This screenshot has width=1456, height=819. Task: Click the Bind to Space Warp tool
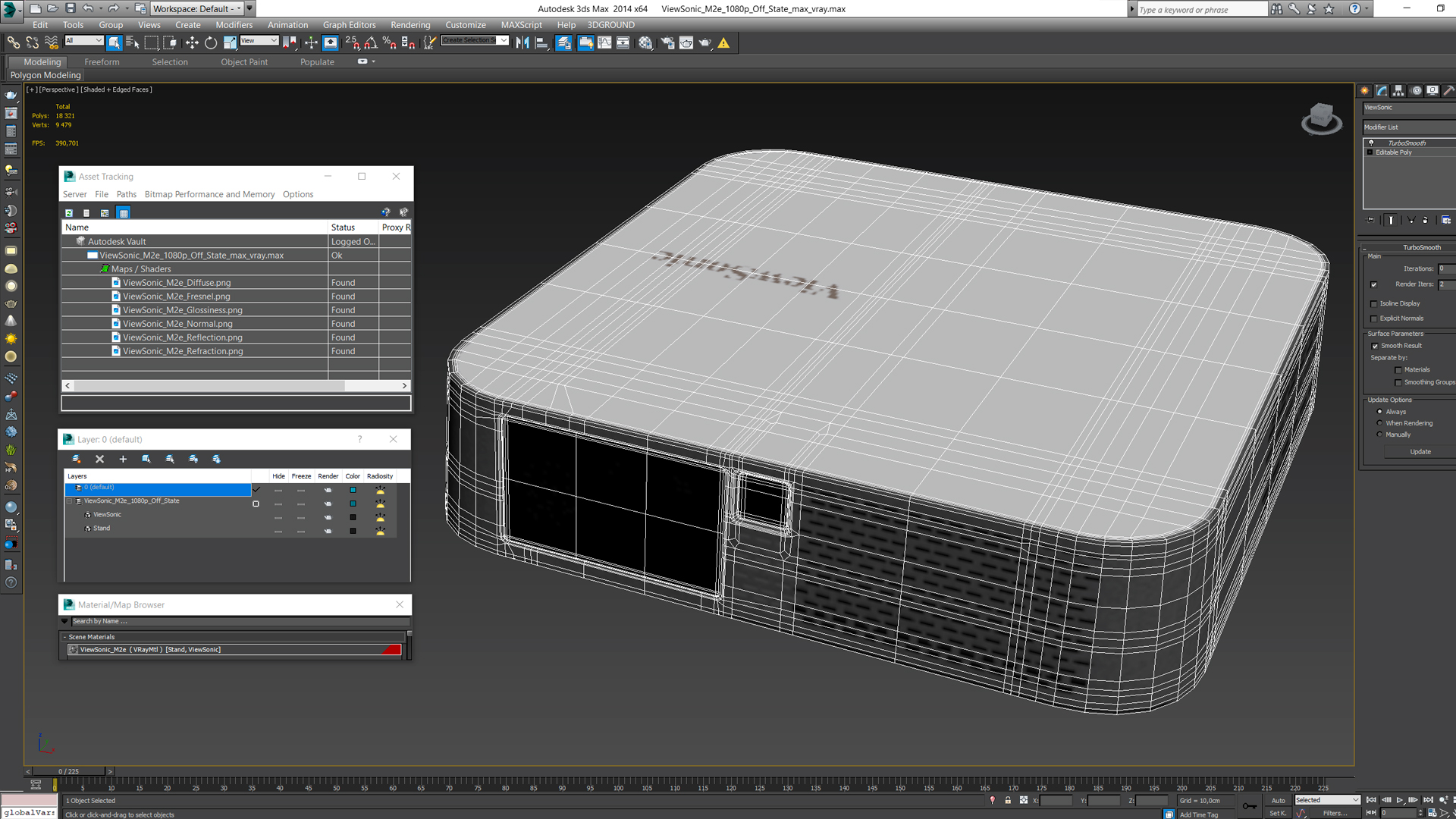[52, 43]
